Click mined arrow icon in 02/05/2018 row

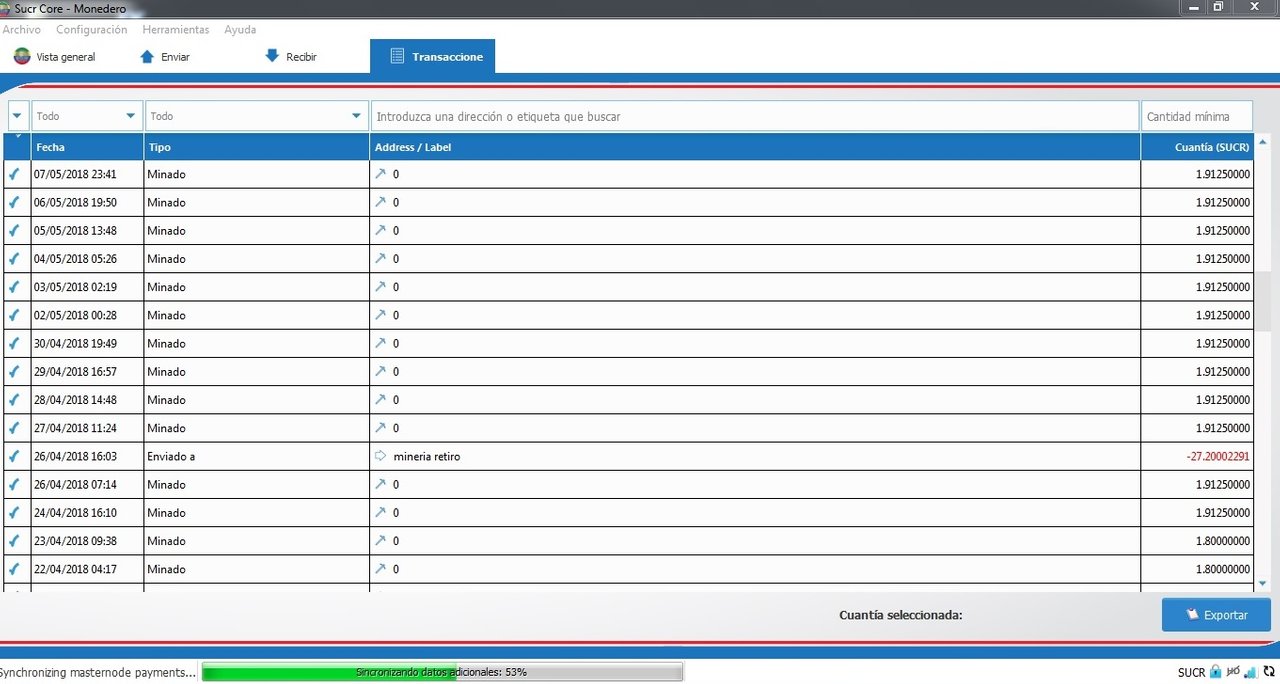tap(380, 314)
